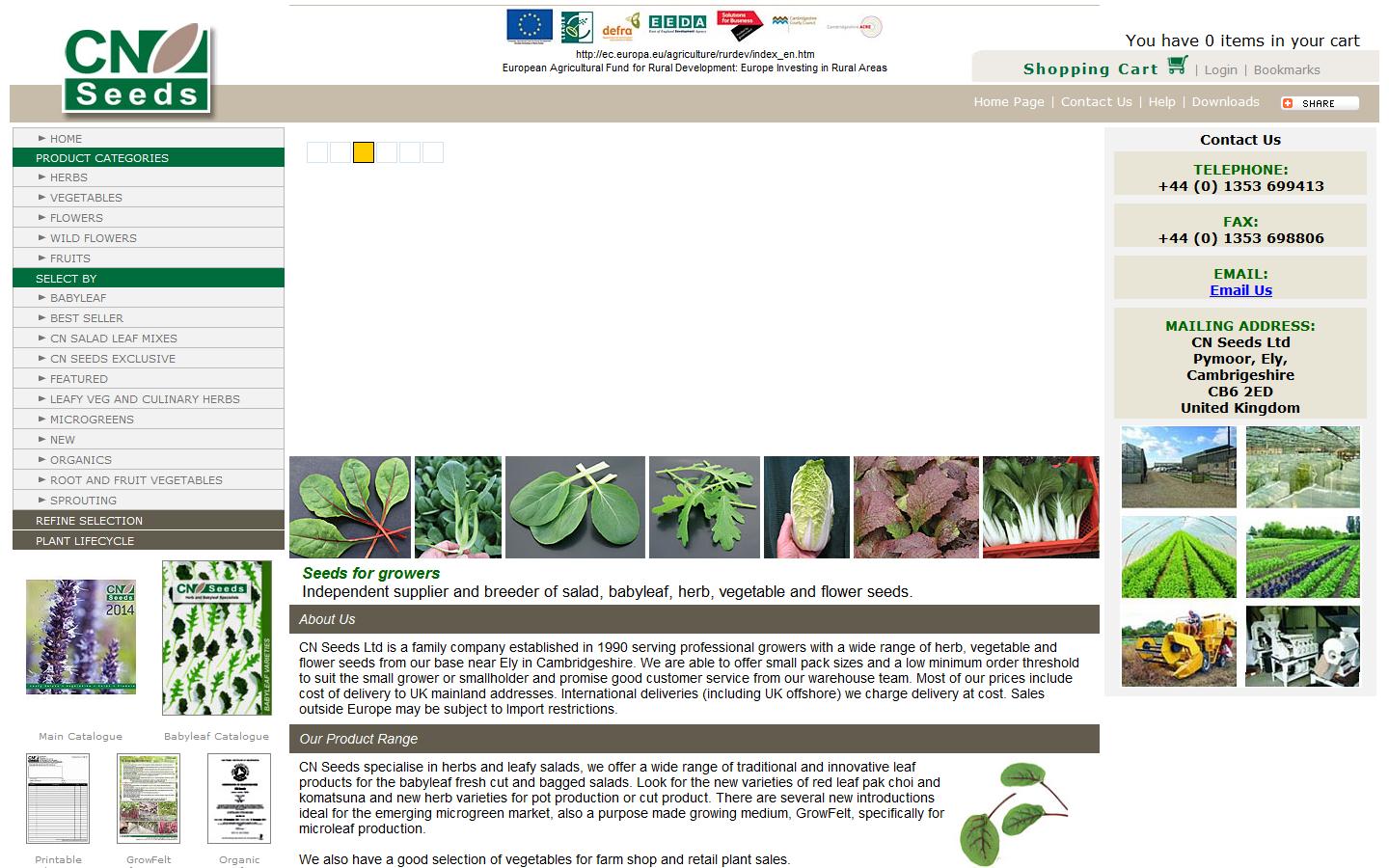
Task: Click the Email Us link
Action: click(1240, 290)
